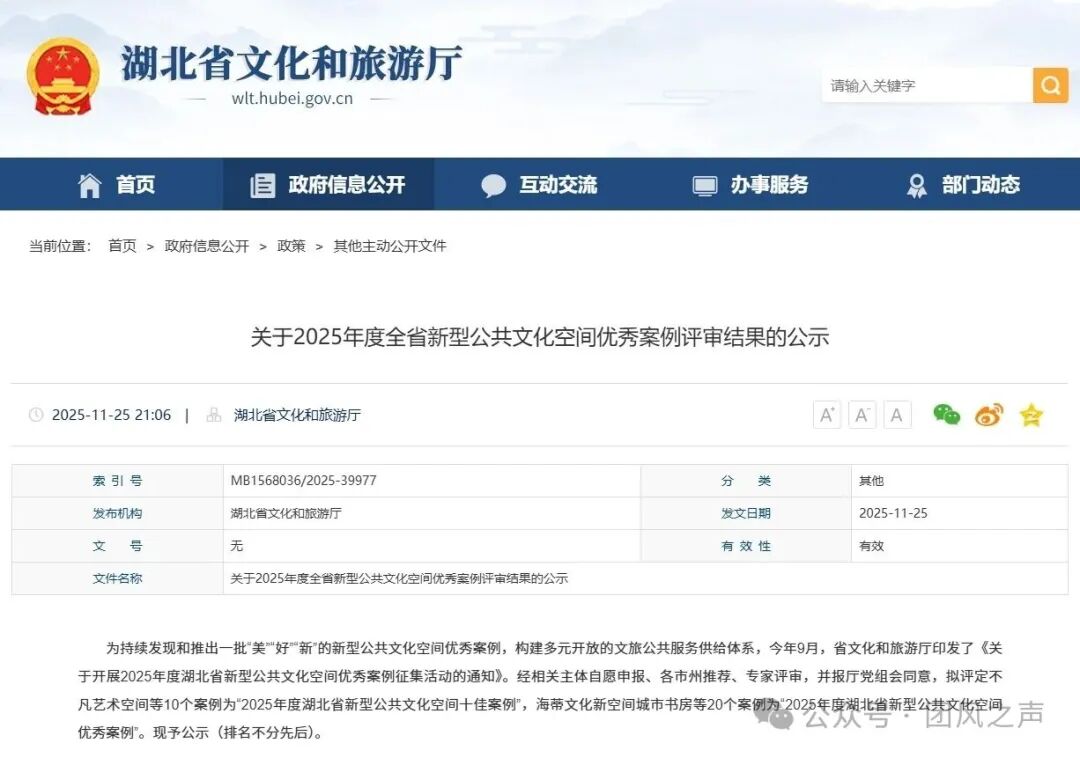Open the 首页 home navigation tab
The image size is (1080, 758).
tap(117, 185)
